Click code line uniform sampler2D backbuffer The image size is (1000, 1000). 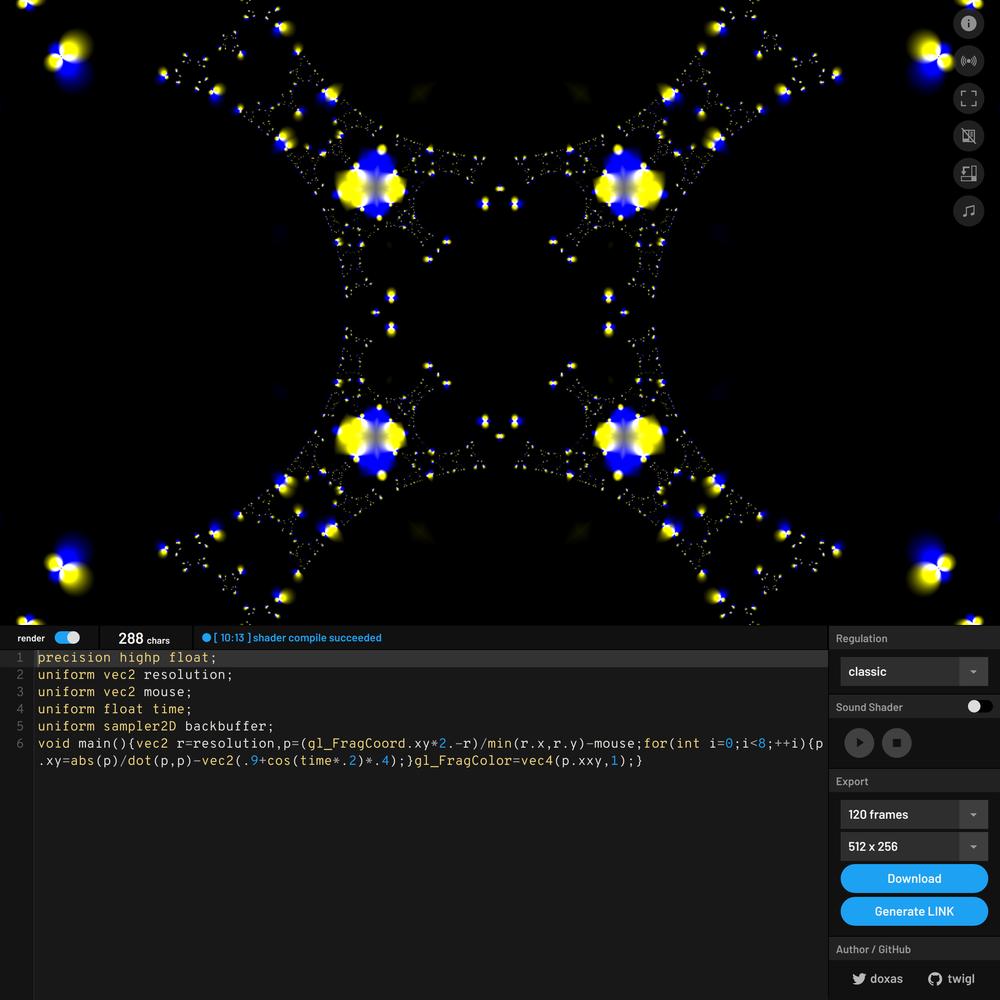156,726
